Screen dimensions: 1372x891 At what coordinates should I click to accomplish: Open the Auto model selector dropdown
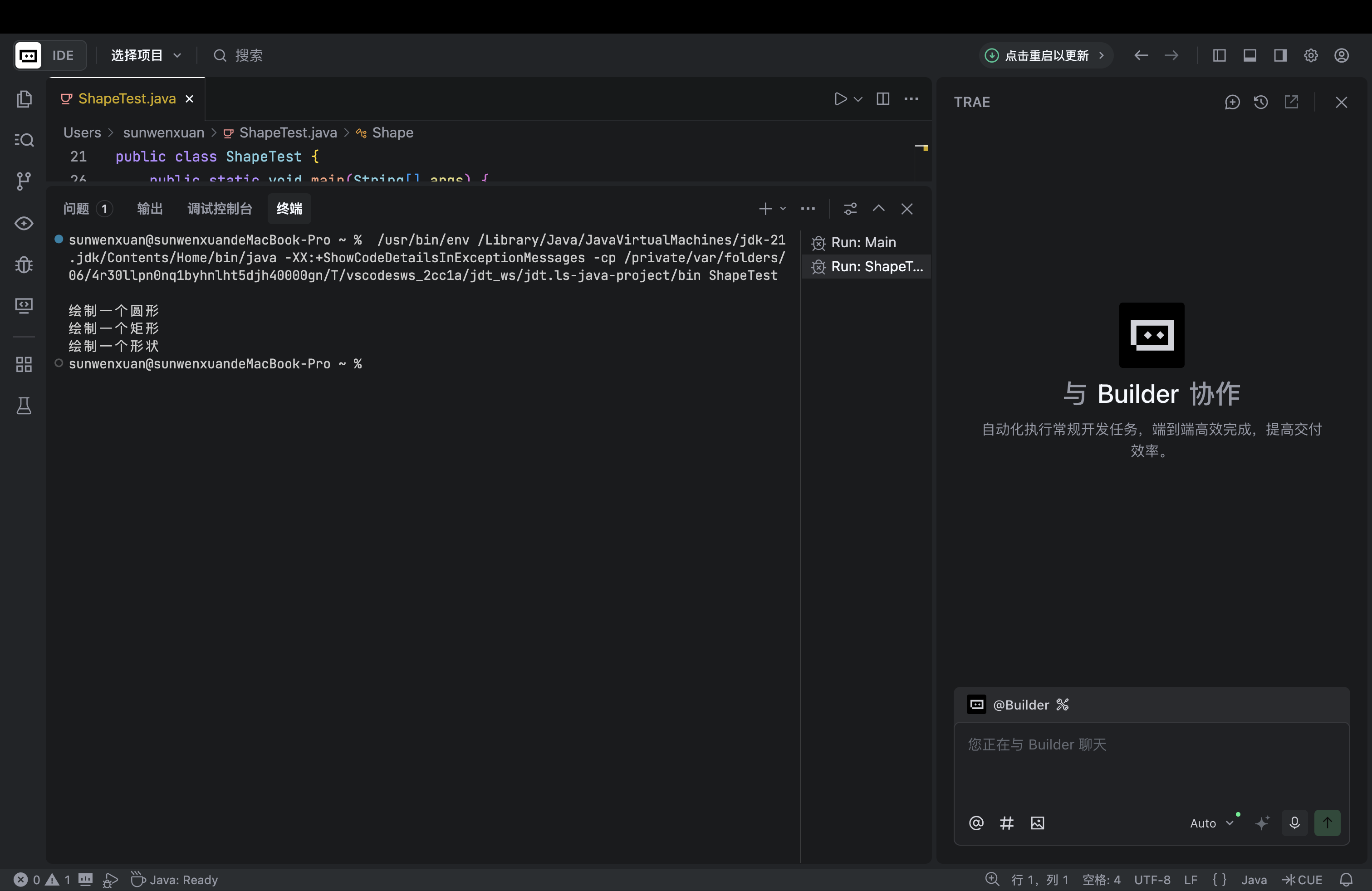(x=1210, y=823)
